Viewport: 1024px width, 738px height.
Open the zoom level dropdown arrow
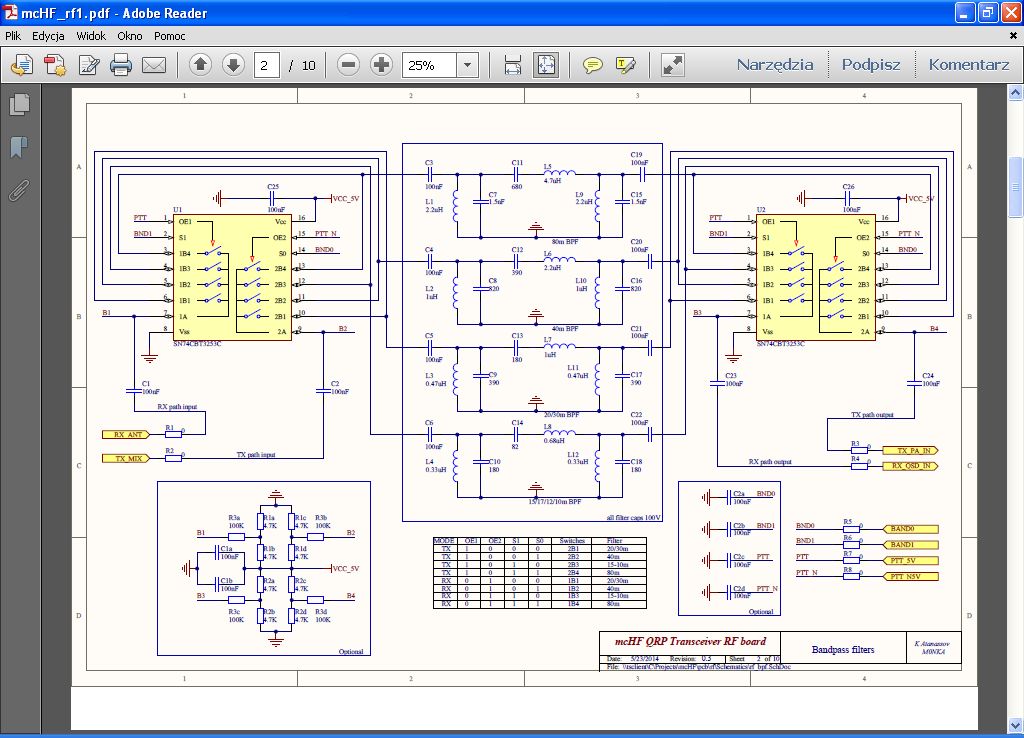(467, 66)
